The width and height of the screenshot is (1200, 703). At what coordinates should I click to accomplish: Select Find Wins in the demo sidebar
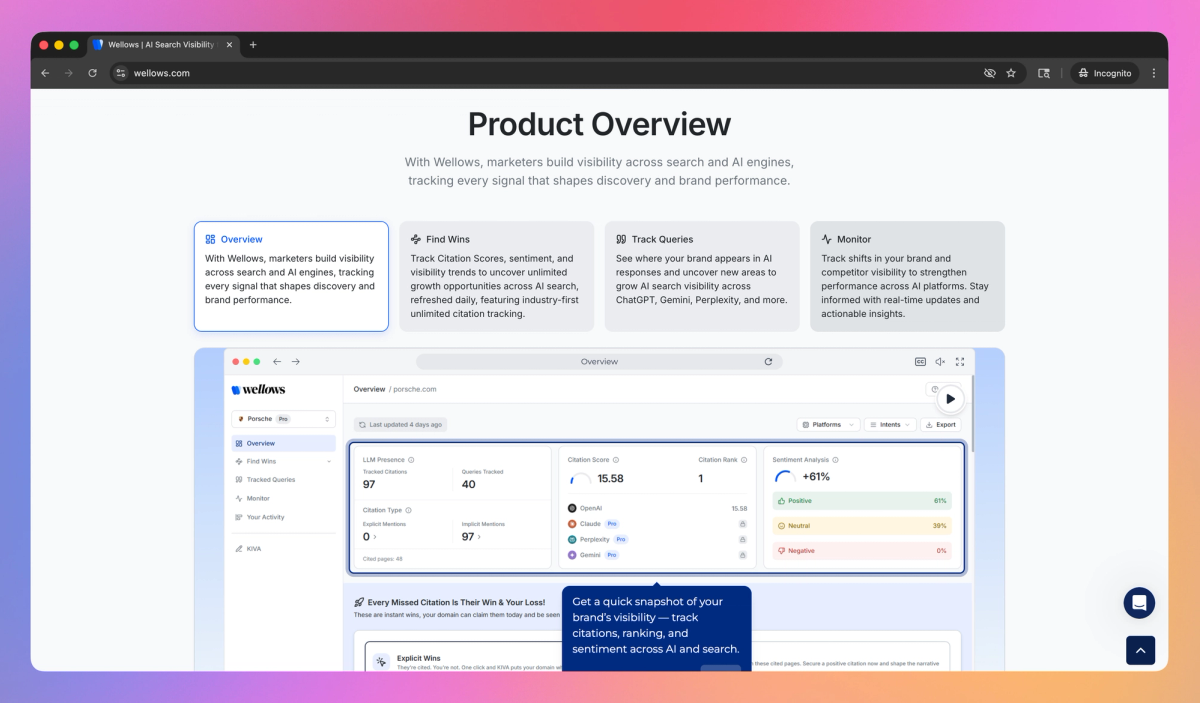click(x=261, y=461)
